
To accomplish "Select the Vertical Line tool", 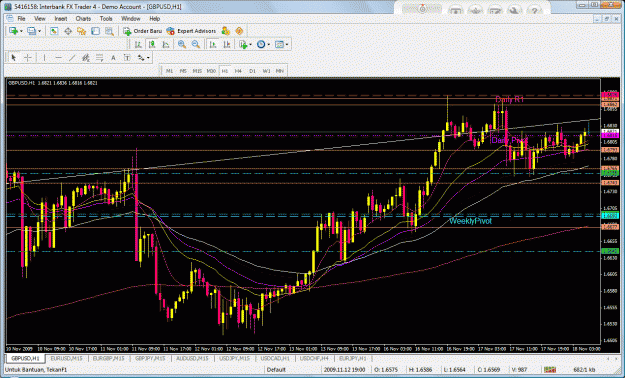I will coord(44,58).
